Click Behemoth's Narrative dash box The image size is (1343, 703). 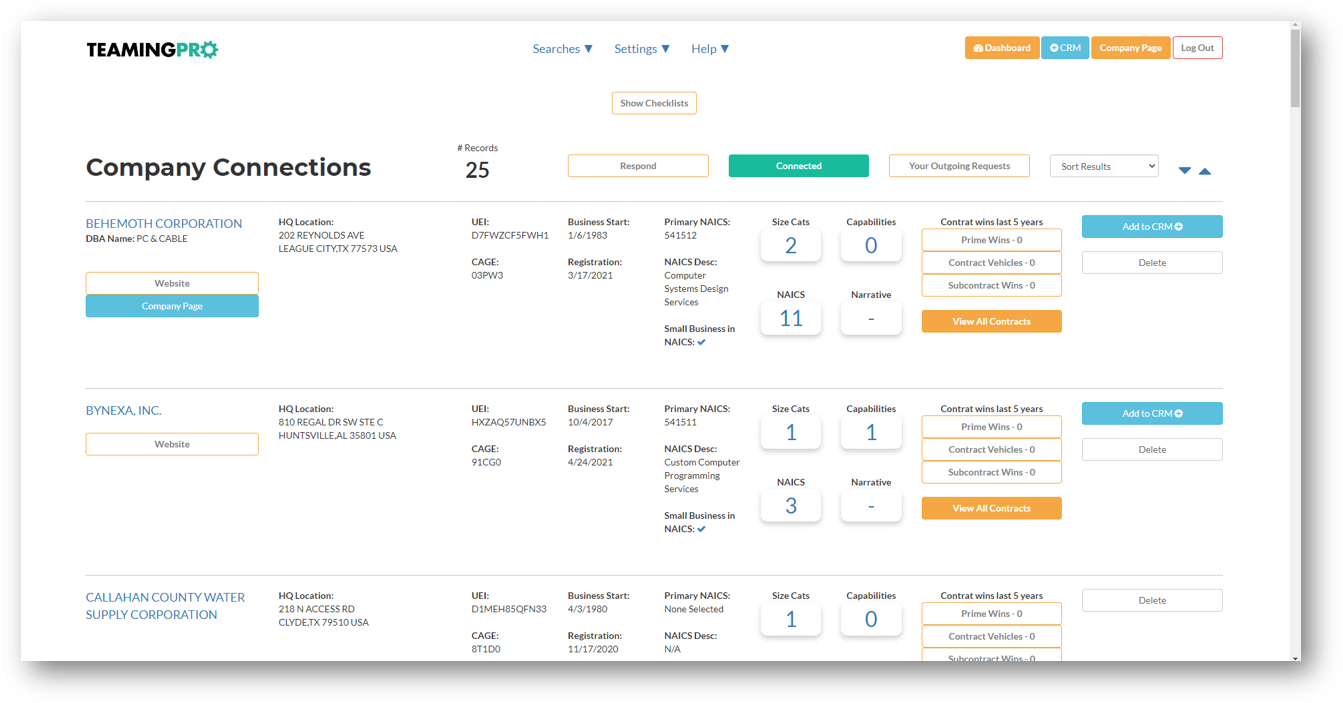871,318
